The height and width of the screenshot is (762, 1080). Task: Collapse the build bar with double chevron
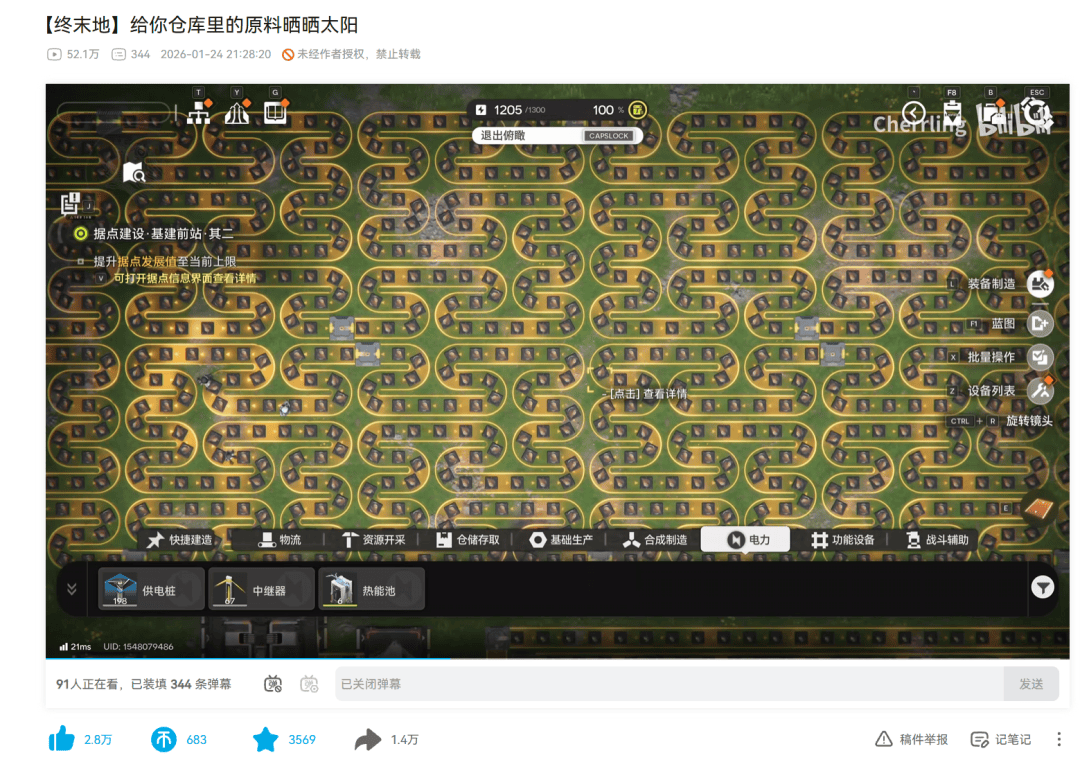pos(72,589)
